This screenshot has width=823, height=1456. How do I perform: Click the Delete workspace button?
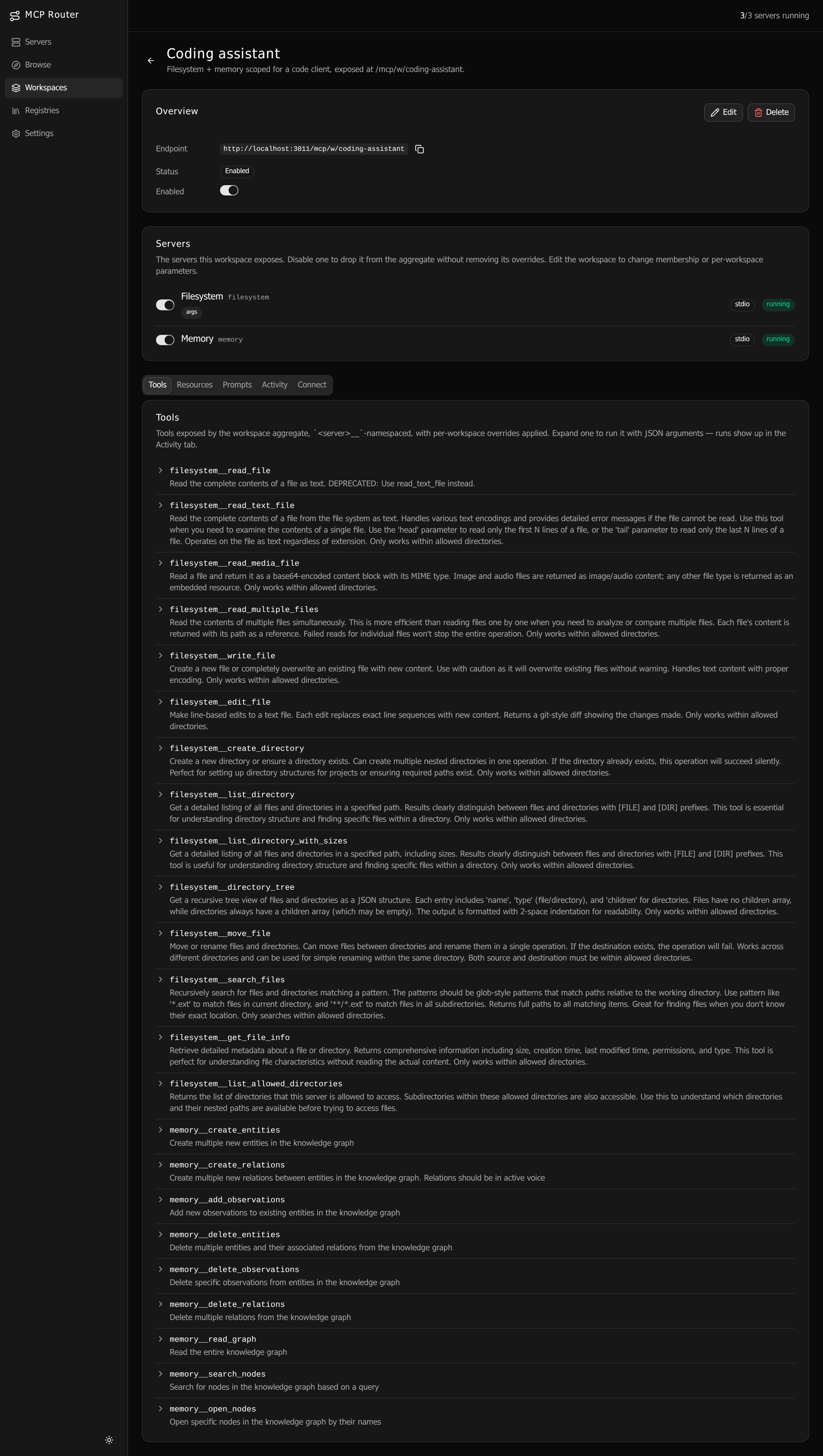click(771, 113)
